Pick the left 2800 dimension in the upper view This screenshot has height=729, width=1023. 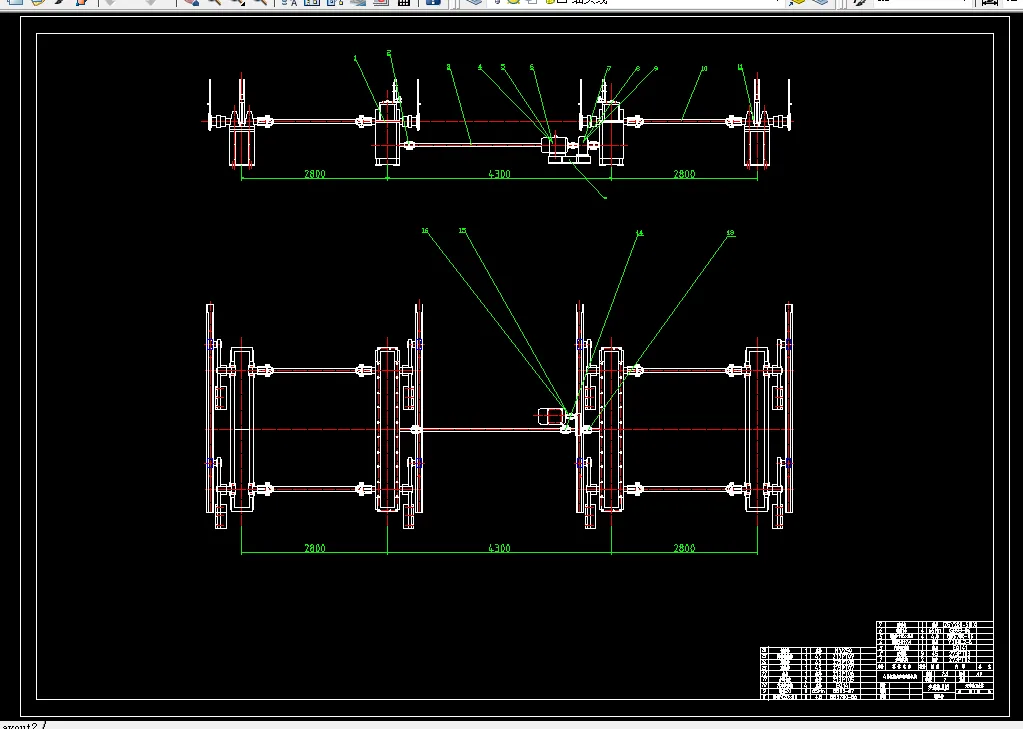(x=314, y=174)
